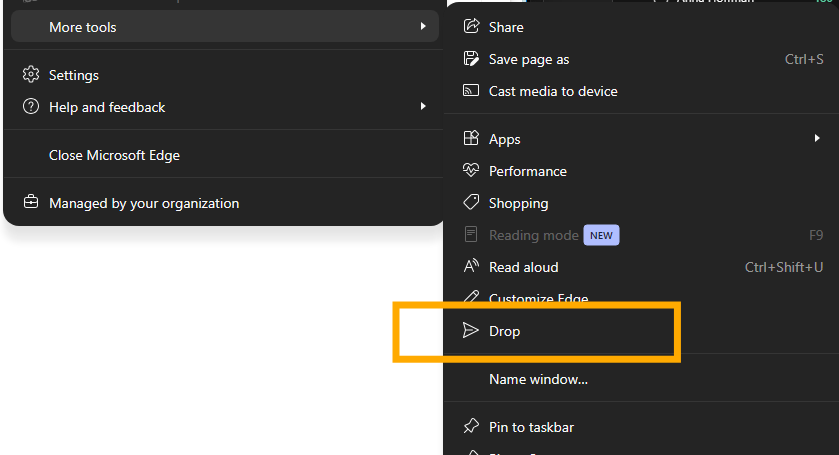Click the Save page as icon
This screenshot has width=839, height=455.
471,58
